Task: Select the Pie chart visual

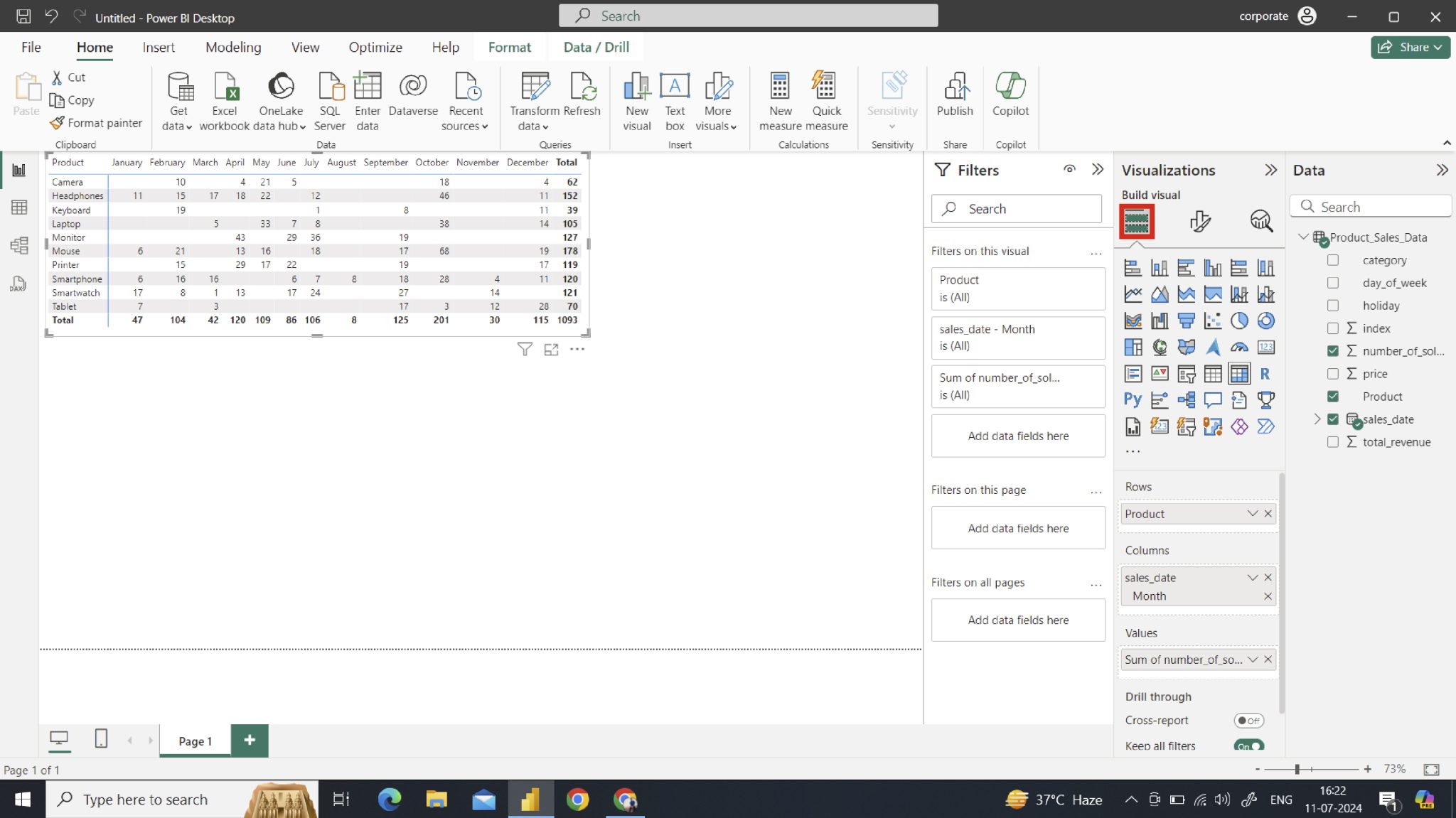Action: pos(1240,320)
